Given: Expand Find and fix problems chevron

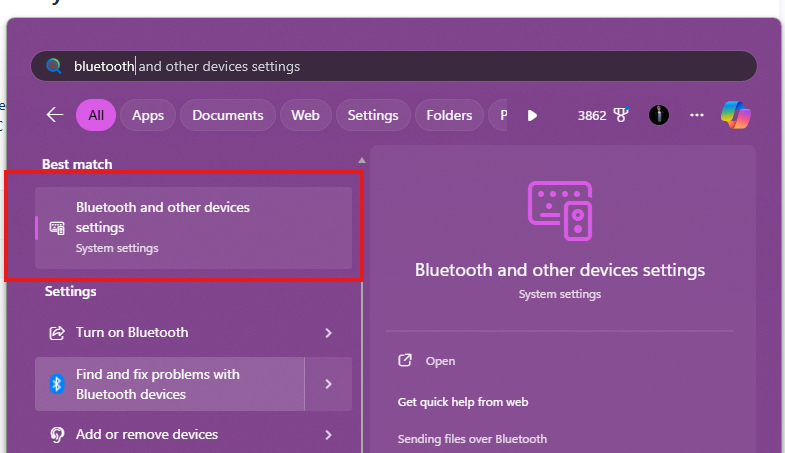Looking at the screenshot, I should pos(328,384).
